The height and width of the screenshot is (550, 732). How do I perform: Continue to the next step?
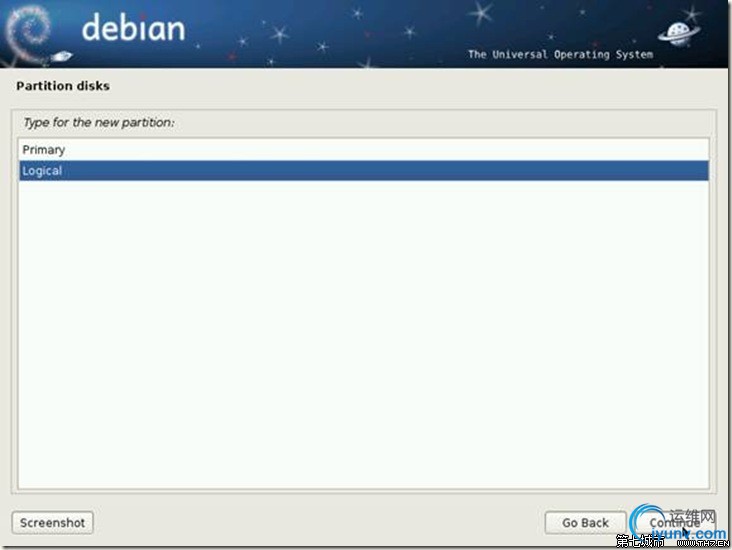(674, 522)
